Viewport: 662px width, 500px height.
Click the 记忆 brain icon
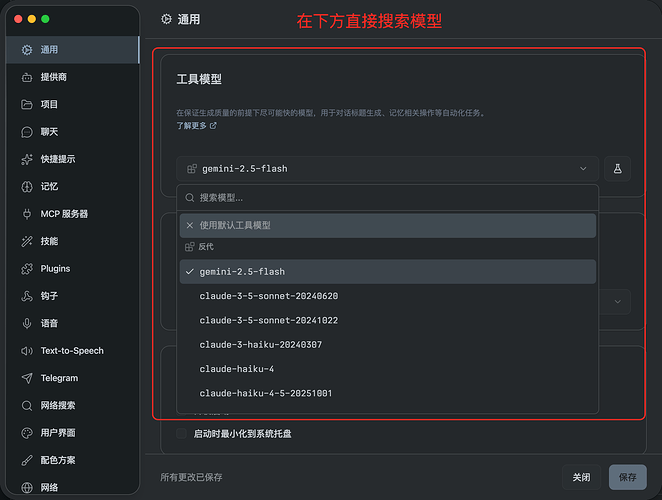[27, 187]
